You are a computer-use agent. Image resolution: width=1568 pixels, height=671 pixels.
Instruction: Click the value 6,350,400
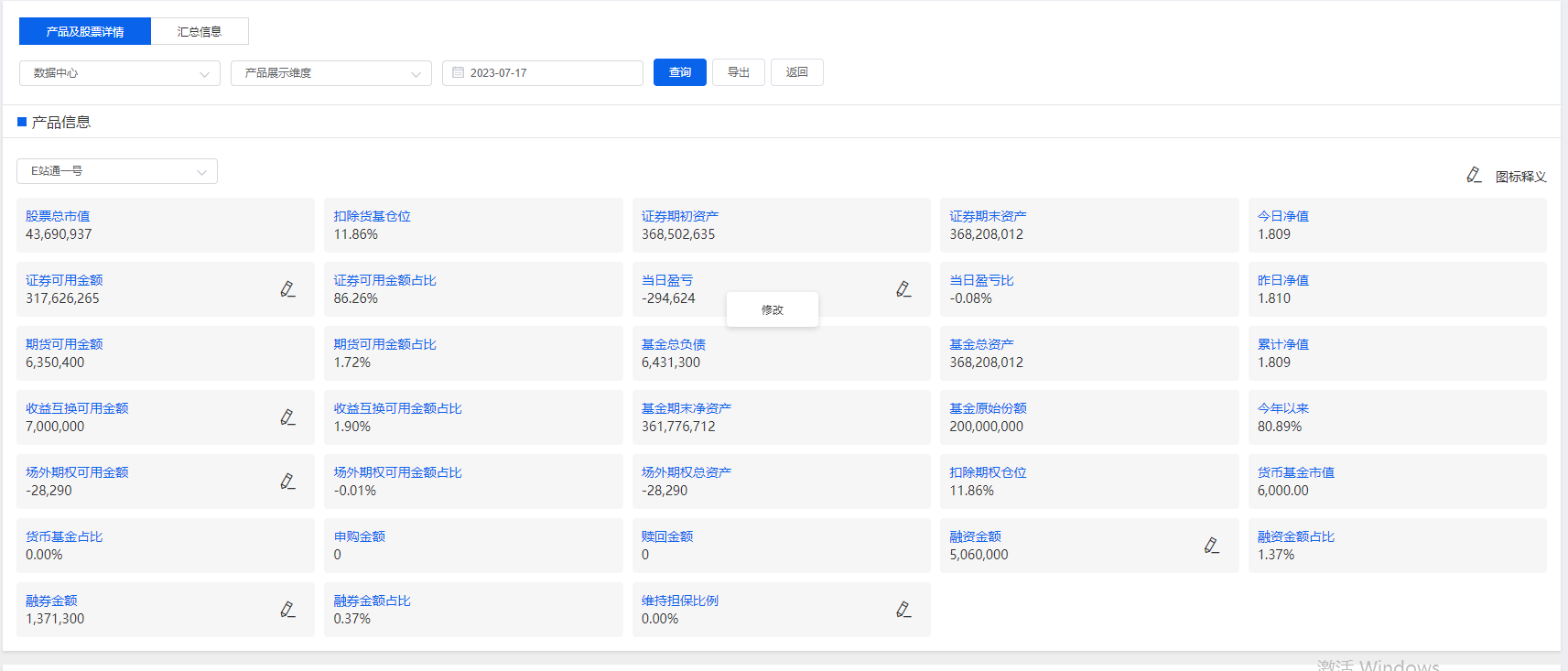coord(55,363)
